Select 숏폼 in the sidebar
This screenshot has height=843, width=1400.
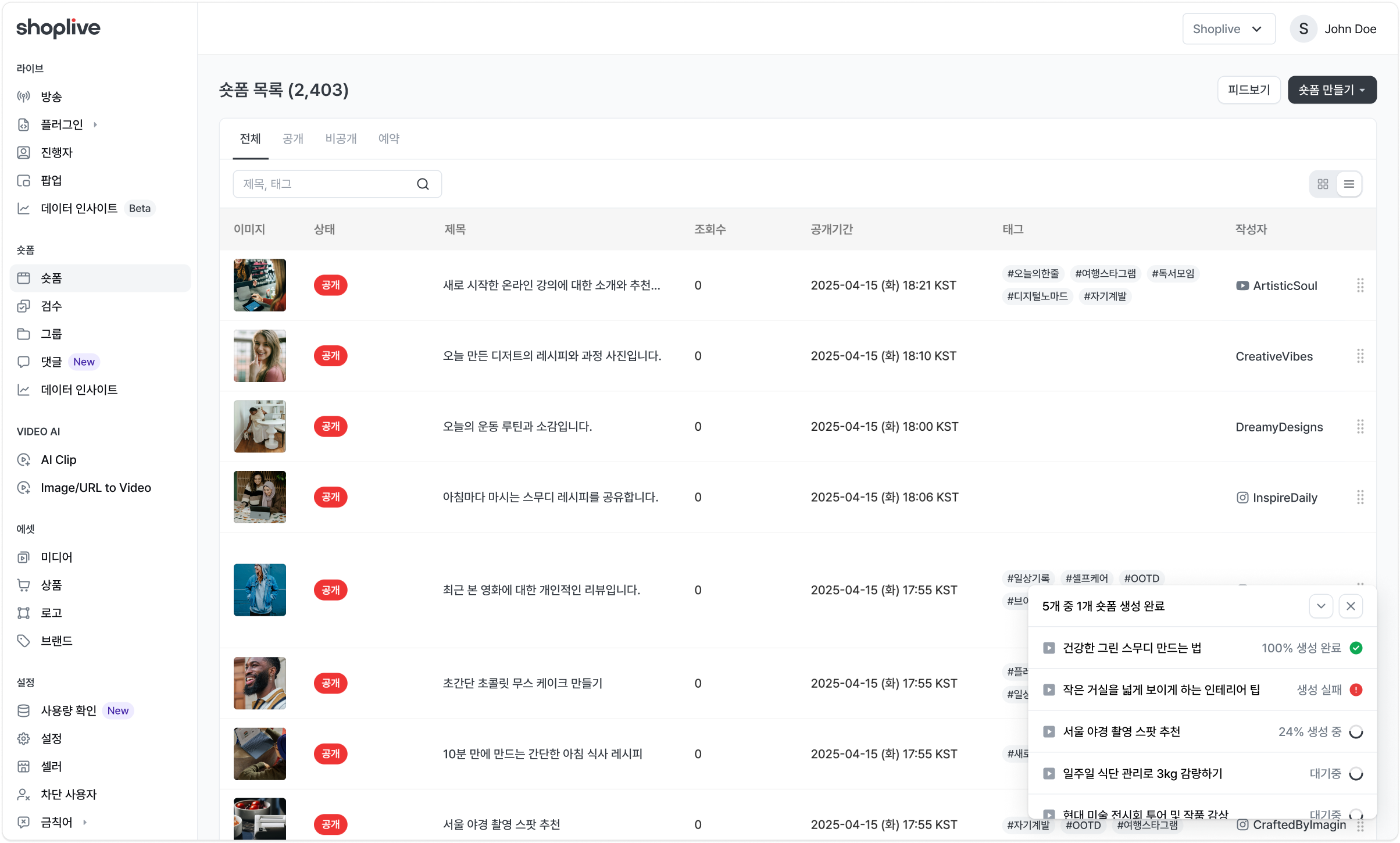[100, 278]
